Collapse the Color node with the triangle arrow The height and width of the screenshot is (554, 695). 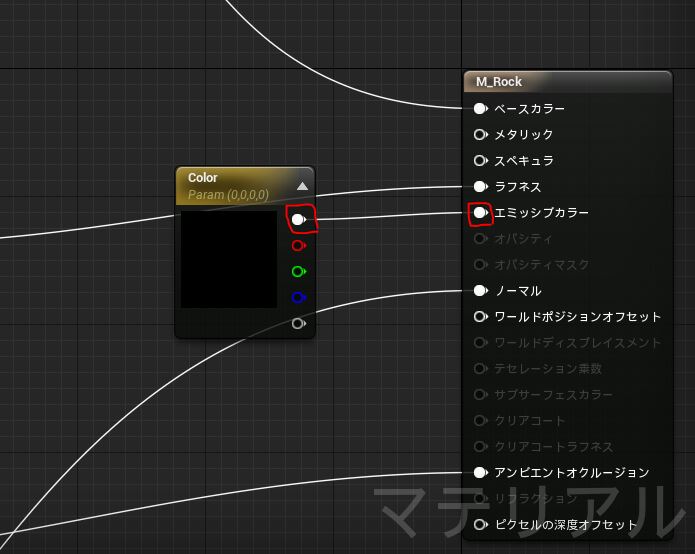302,186
